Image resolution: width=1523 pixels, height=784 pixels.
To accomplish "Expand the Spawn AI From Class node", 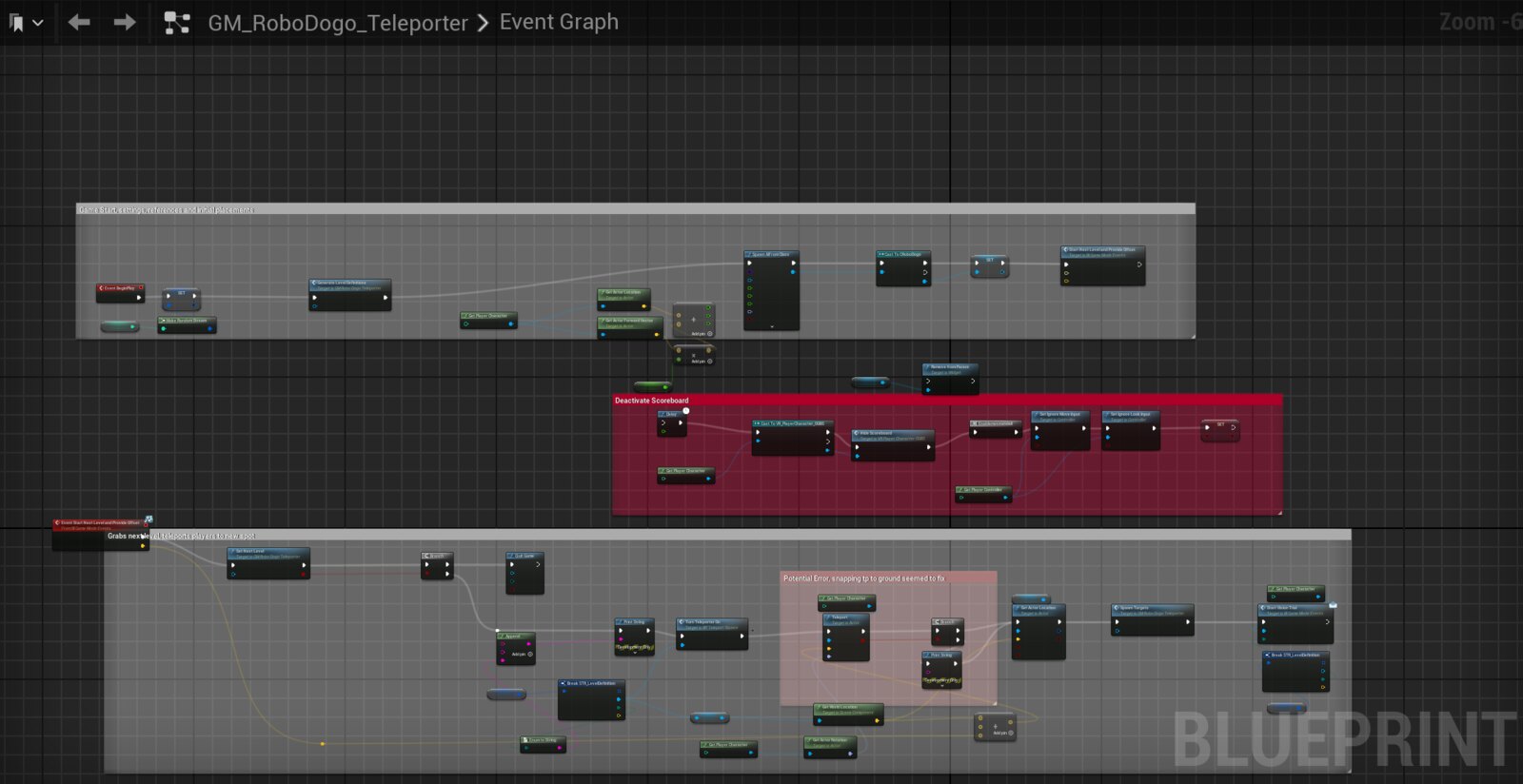I will pyautogui.click(x=772, y=326).
